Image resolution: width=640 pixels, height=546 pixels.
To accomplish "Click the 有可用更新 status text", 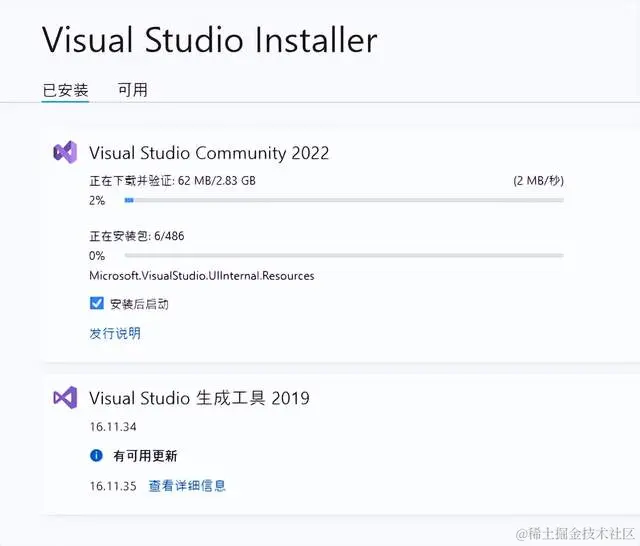I will click(145, 455).
